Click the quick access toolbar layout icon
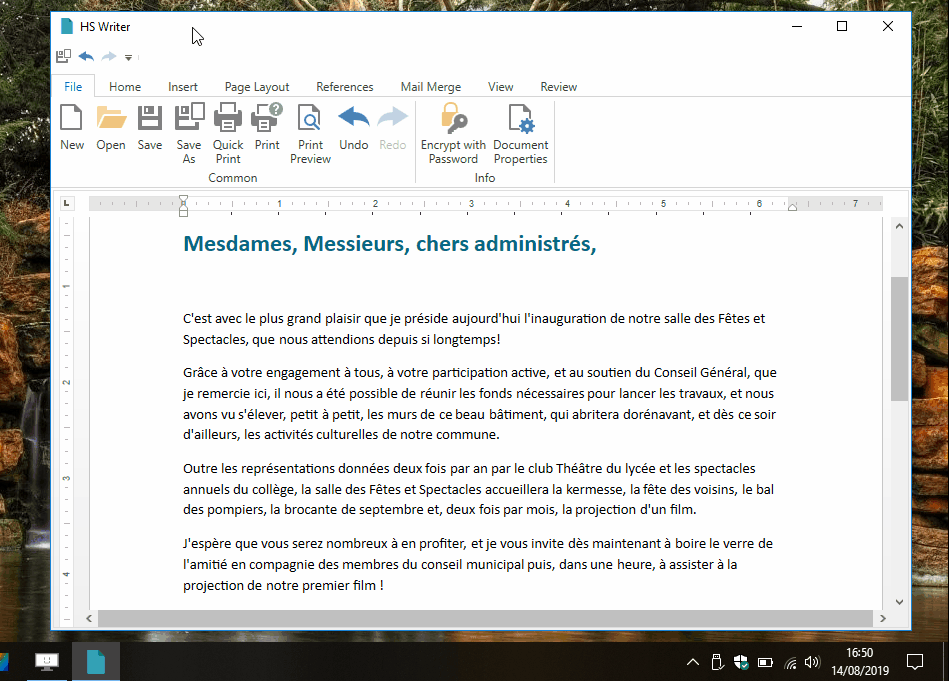The height and width of the screenshot is (681, 949). [64, 56]
